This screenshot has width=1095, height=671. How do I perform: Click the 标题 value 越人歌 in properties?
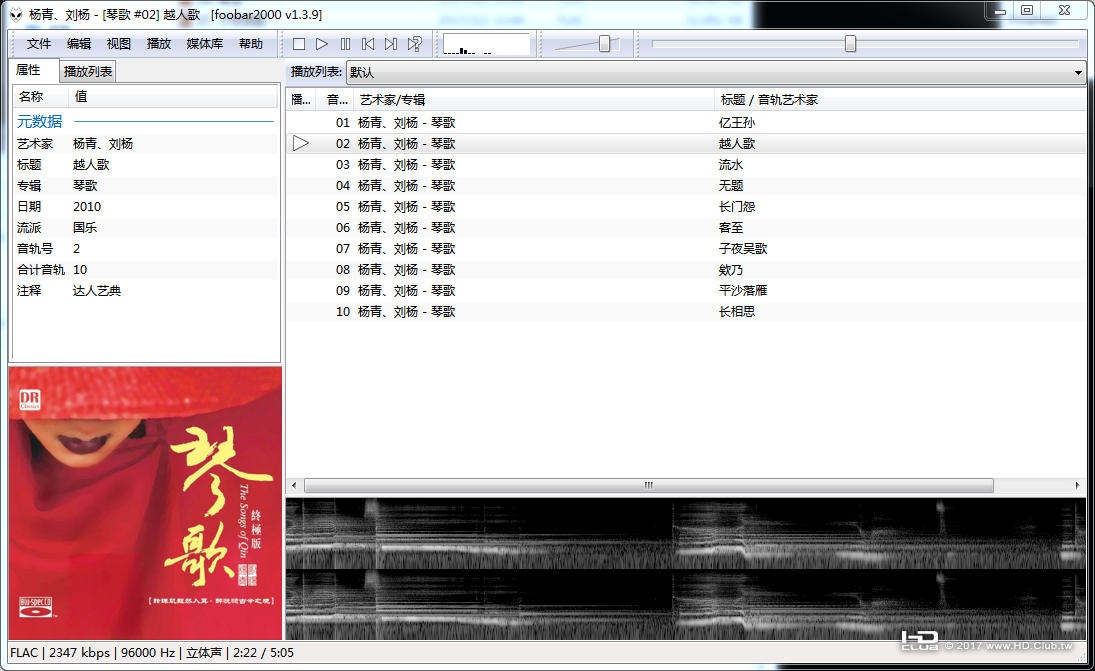91,165
